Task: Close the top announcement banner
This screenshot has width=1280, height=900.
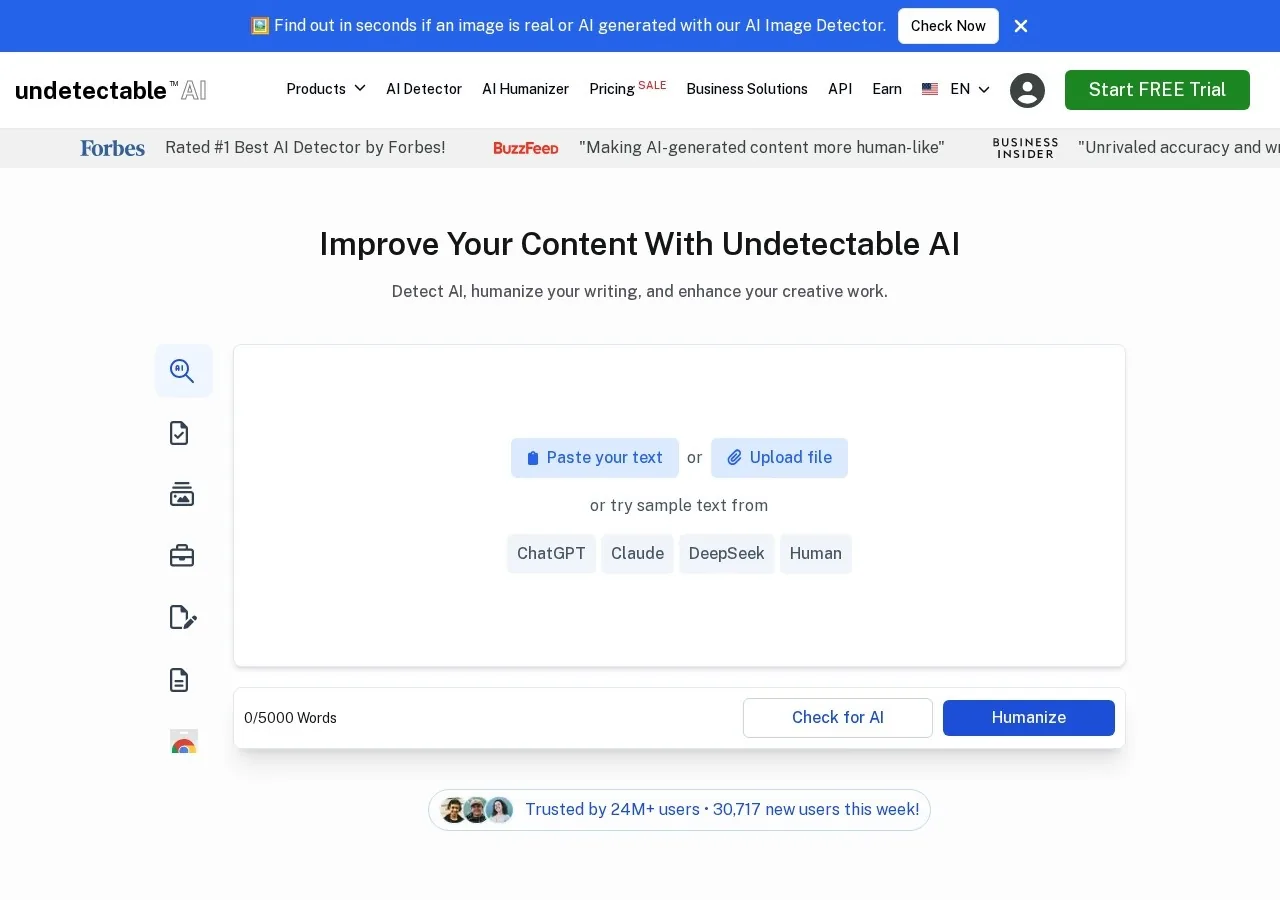Action: 1021,26
